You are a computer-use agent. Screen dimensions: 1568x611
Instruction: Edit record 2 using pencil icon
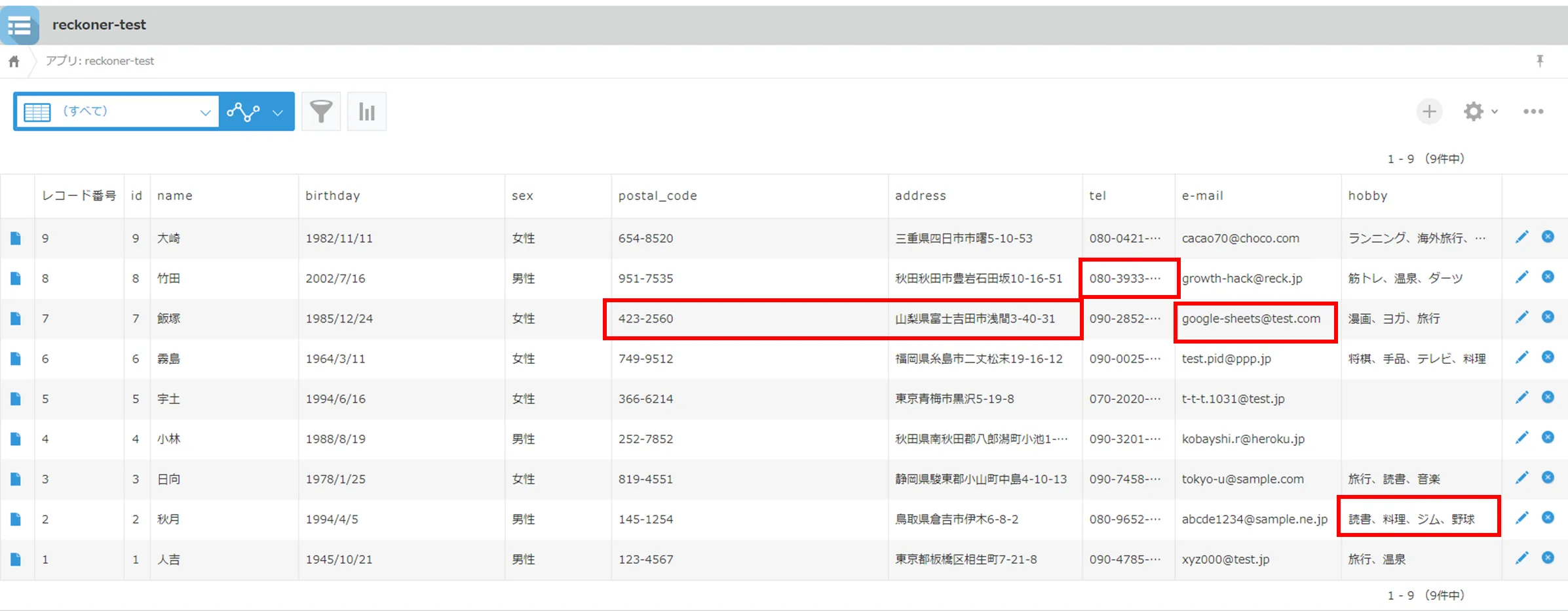(x=1521, y=519)
